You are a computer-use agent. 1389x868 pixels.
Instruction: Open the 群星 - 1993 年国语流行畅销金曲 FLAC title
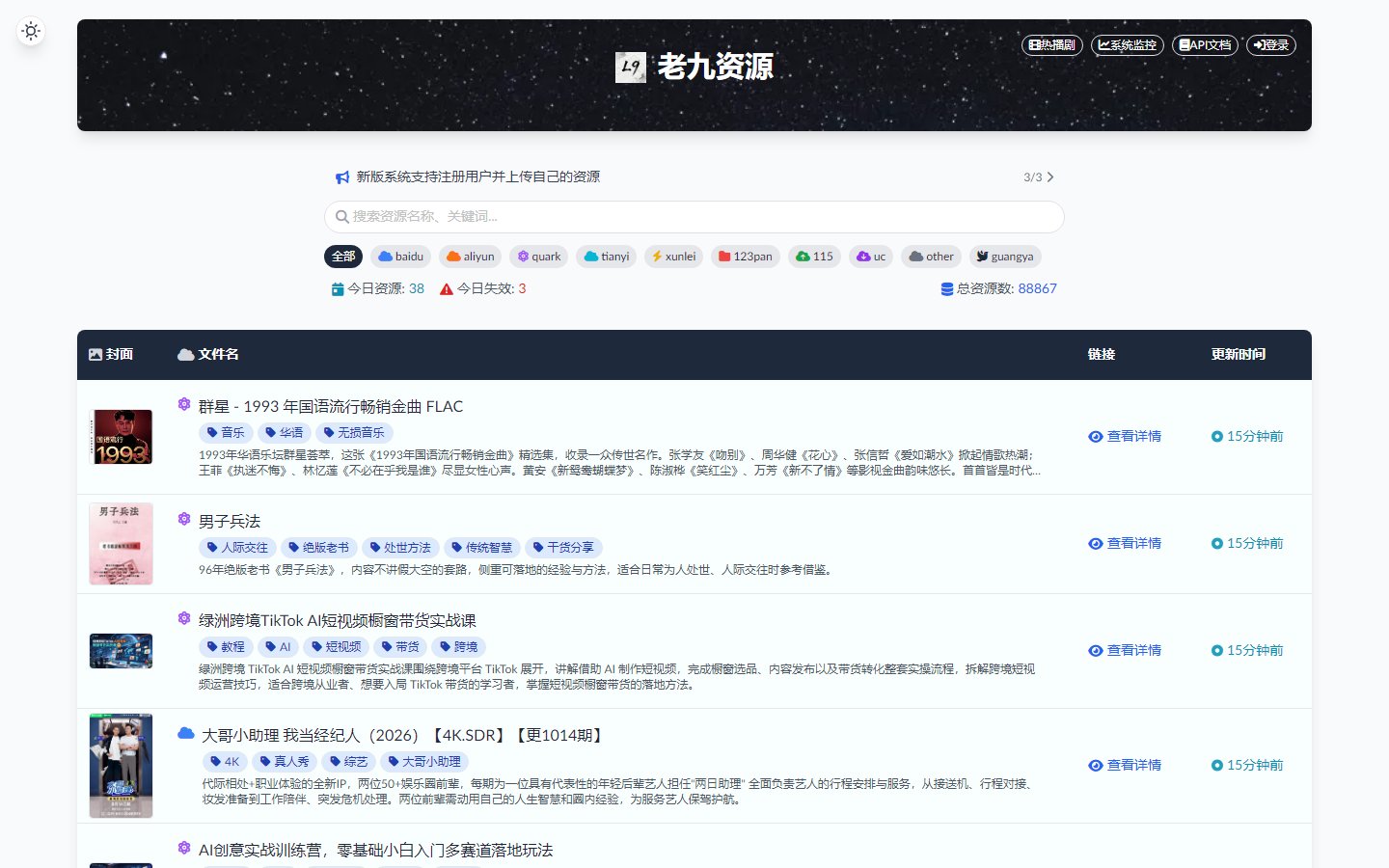[331, 407]
